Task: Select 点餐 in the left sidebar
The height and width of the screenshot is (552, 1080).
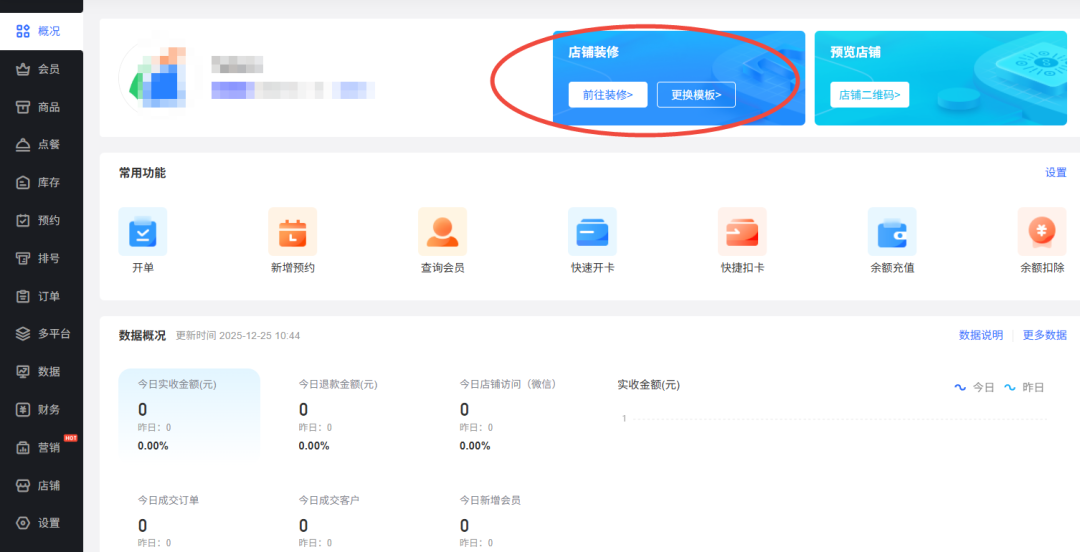Action: 40,145
